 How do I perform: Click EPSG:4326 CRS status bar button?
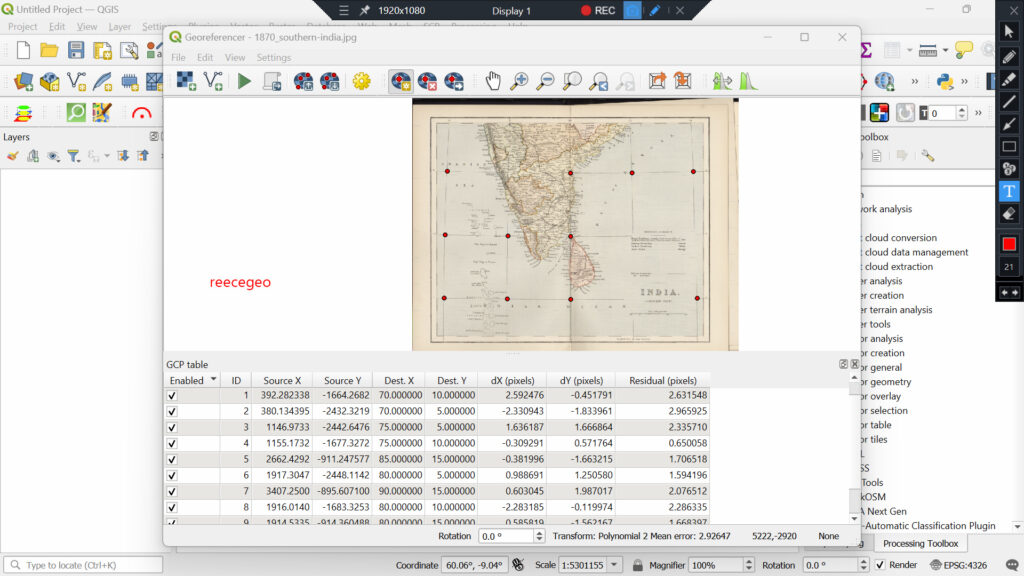coord(958,565)
